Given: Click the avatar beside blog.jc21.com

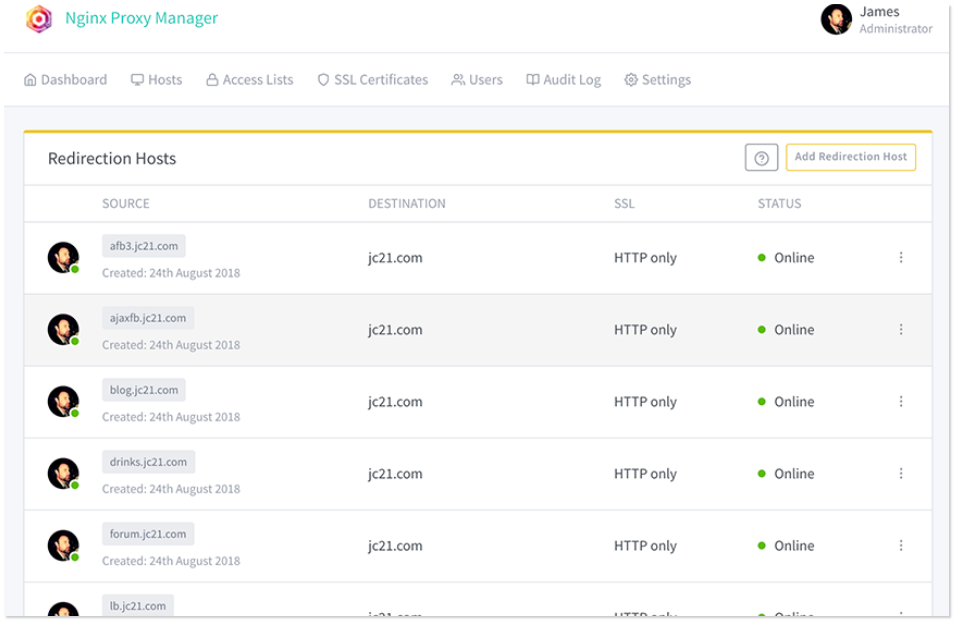Looking at the screenshot, I should tap(63, 401).
